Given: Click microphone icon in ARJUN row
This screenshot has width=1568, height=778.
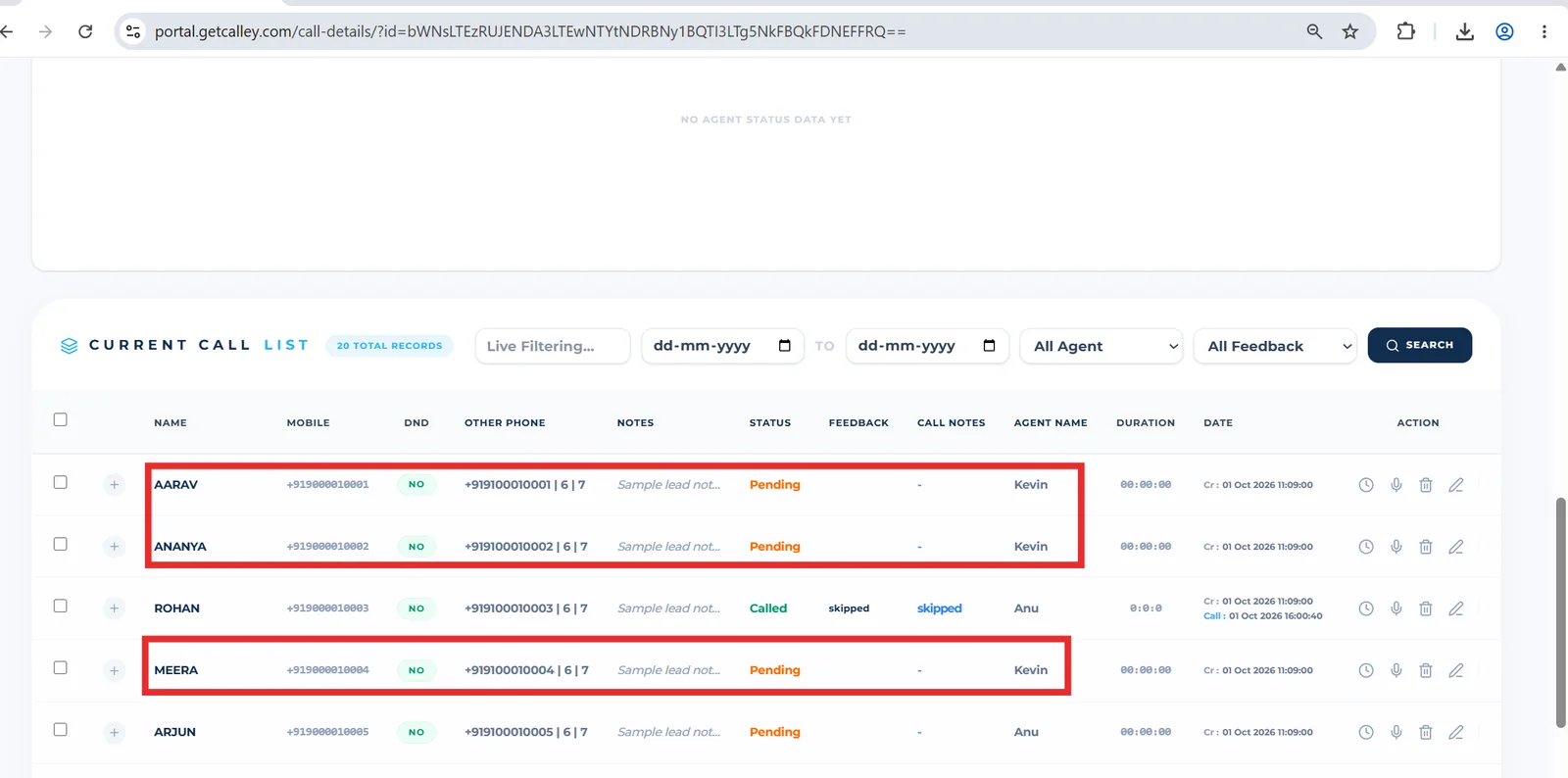Looking at the screenshot, I should click(1396, 732).
